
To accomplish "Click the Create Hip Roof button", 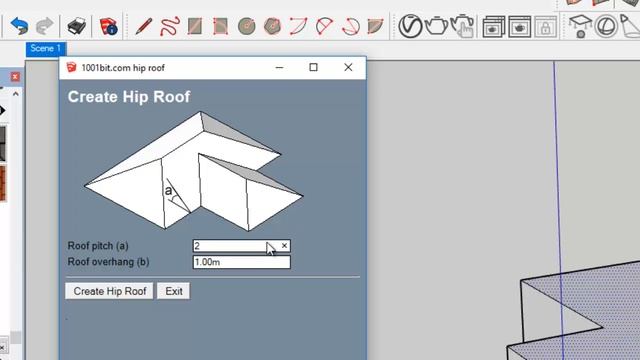I will click(x=109, y=291).
